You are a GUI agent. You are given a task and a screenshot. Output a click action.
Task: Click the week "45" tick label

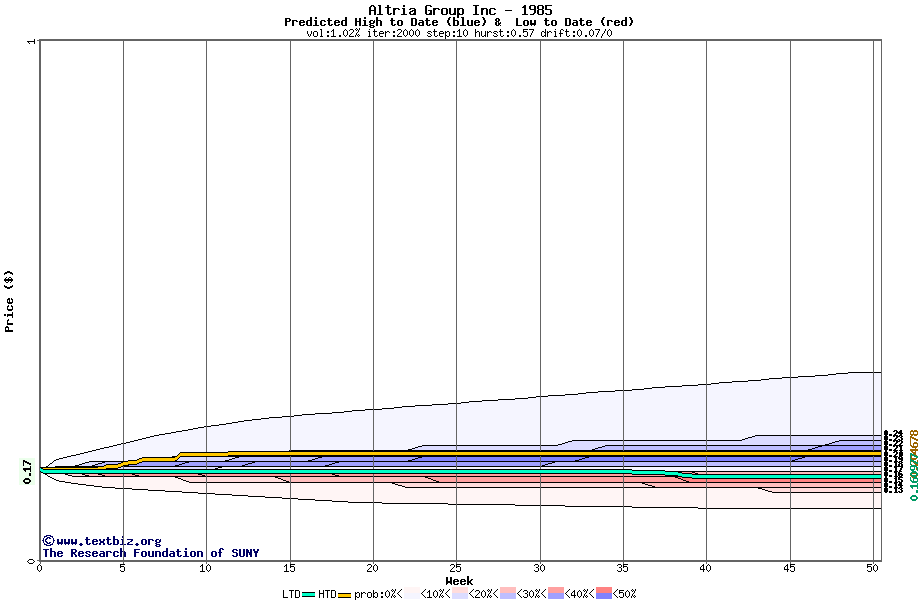tap(789, 568)
